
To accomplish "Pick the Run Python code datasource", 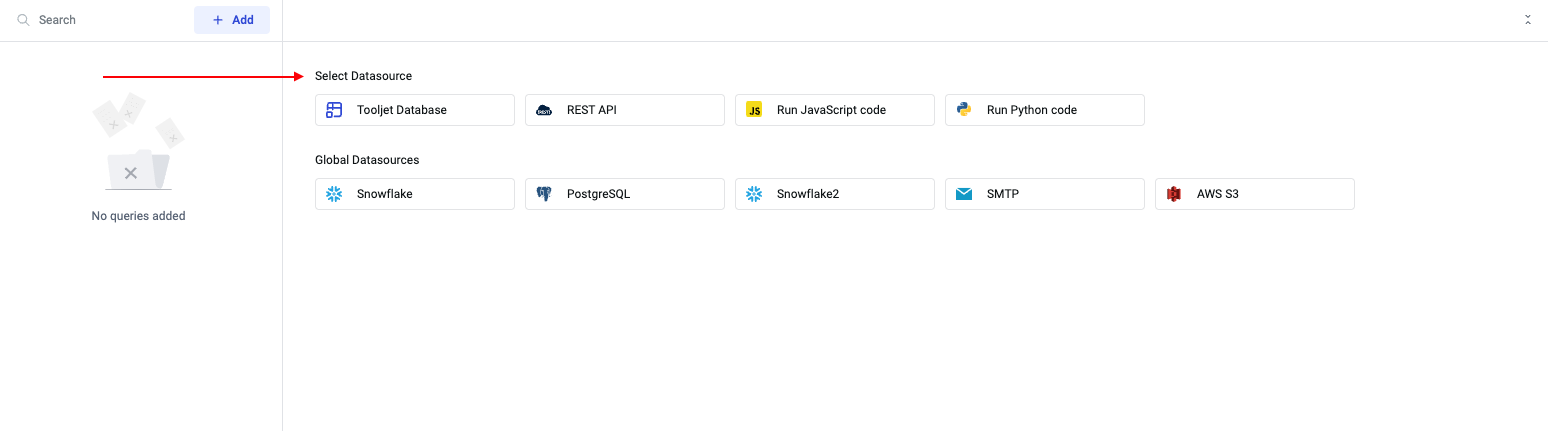I will coord(1031,110).
